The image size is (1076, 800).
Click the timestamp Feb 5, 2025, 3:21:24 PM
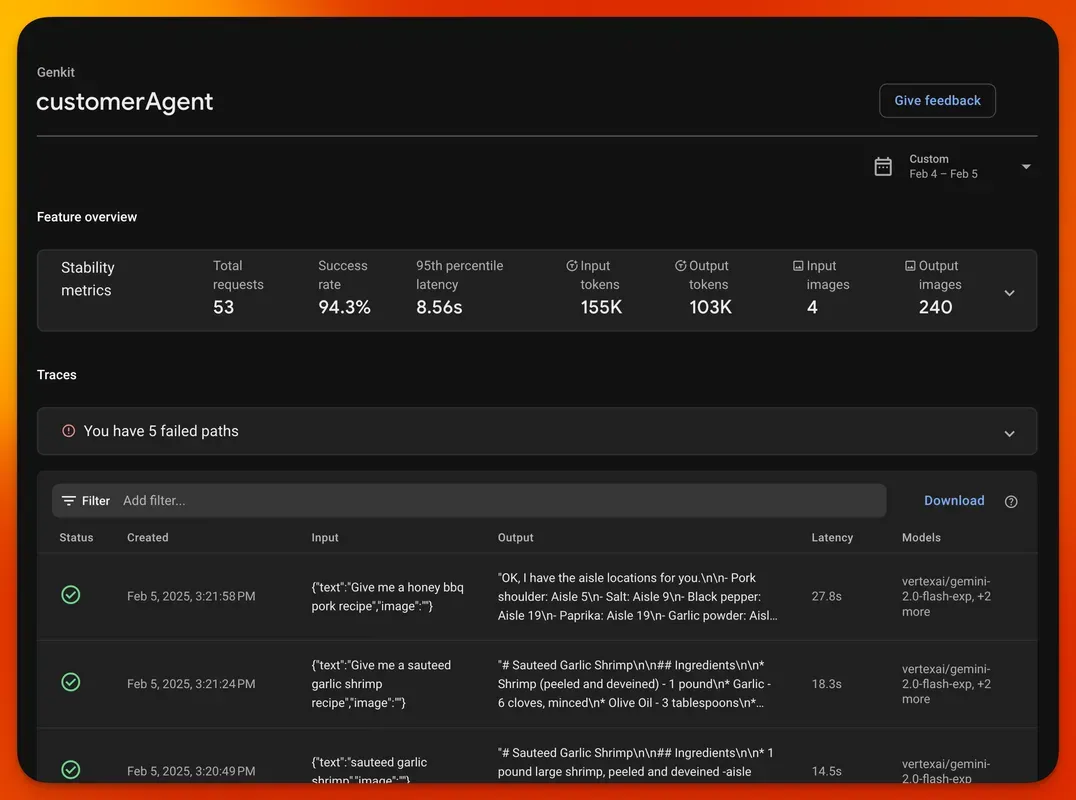191,684
